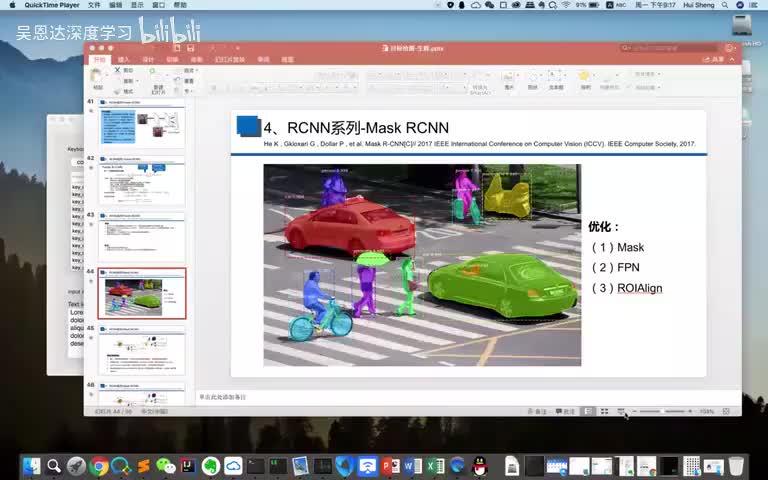Open WeChat from the Dock
This screenshot has width=768, height=480.
pos(166,466)
